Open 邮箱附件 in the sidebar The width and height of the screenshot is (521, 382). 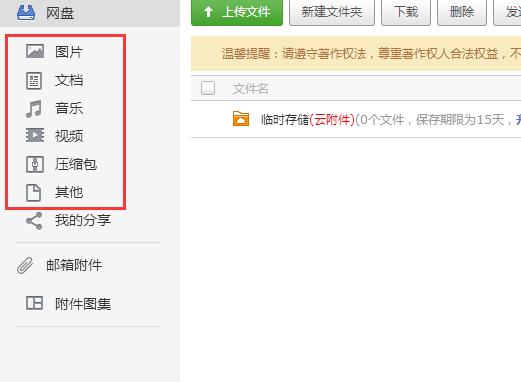pyautogui.click(x=74, y=265)
